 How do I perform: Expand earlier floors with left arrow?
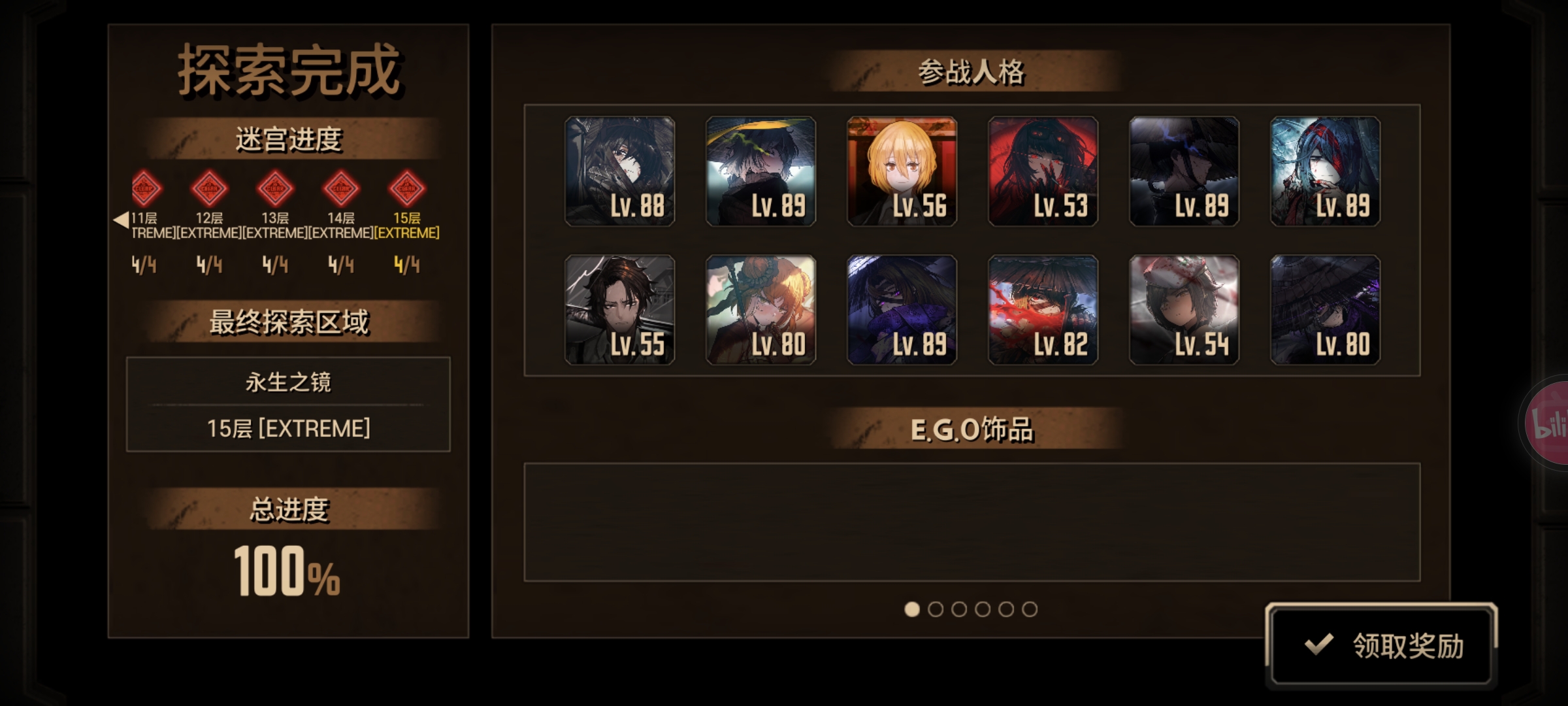point(121,220)
